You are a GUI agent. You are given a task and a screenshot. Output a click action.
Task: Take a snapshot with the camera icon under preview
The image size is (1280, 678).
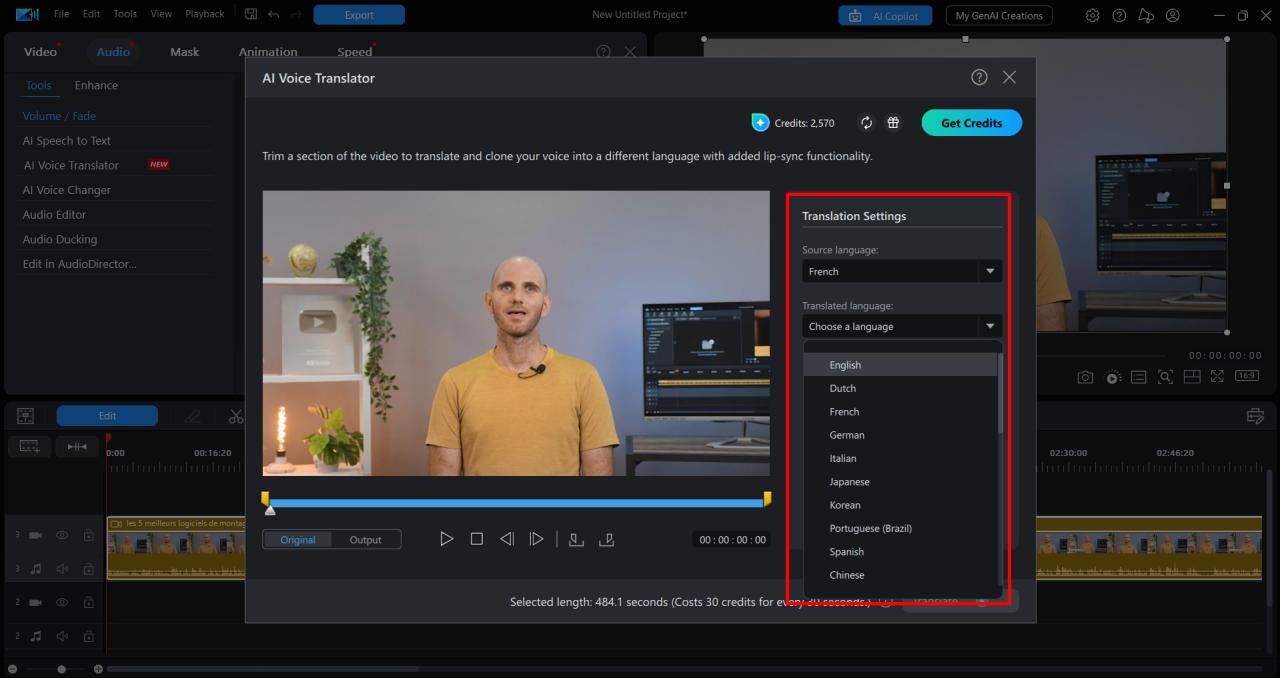(x=1085, y=376)
